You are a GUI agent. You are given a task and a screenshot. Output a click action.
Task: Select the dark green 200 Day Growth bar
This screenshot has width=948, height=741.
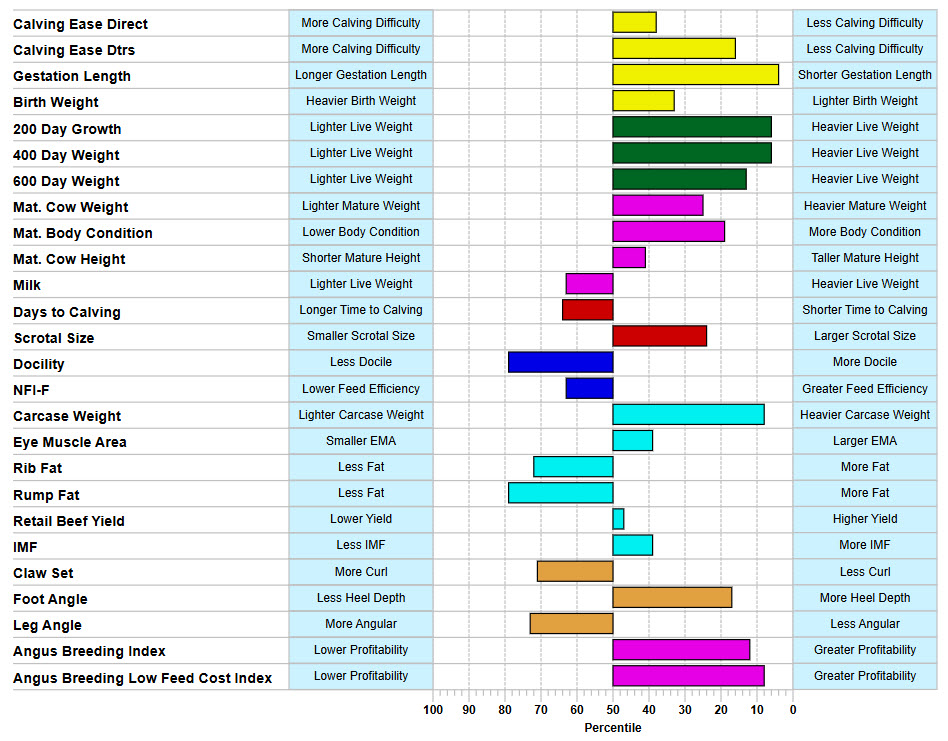click(x=691, y=127)
